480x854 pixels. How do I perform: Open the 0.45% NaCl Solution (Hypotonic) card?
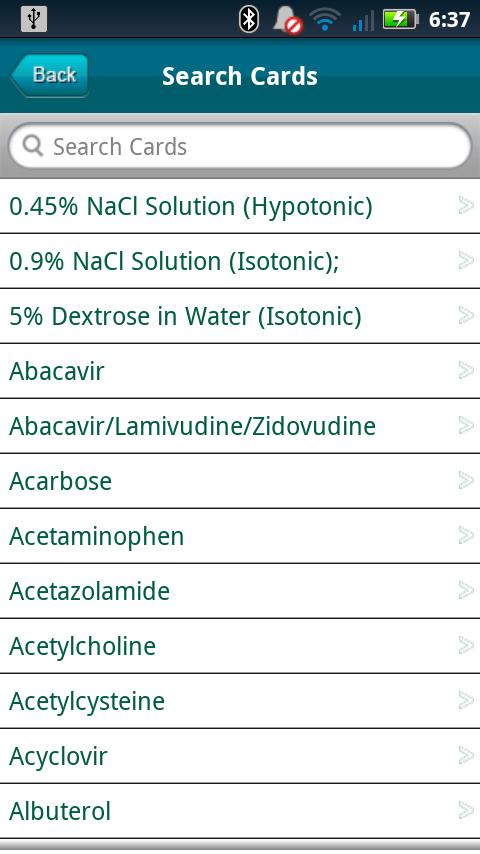point(240,206)
